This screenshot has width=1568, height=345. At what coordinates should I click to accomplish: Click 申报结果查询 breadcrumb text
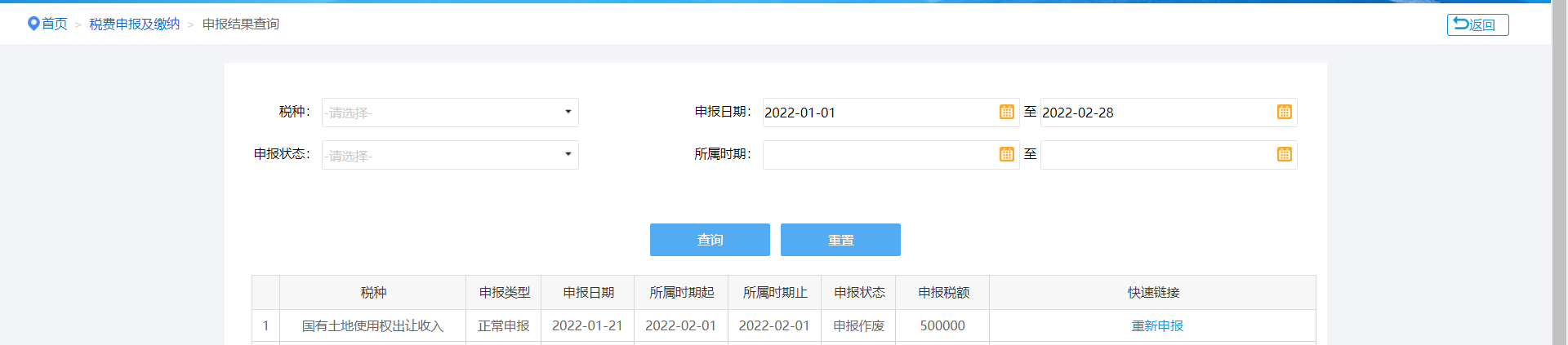point(241,24)
